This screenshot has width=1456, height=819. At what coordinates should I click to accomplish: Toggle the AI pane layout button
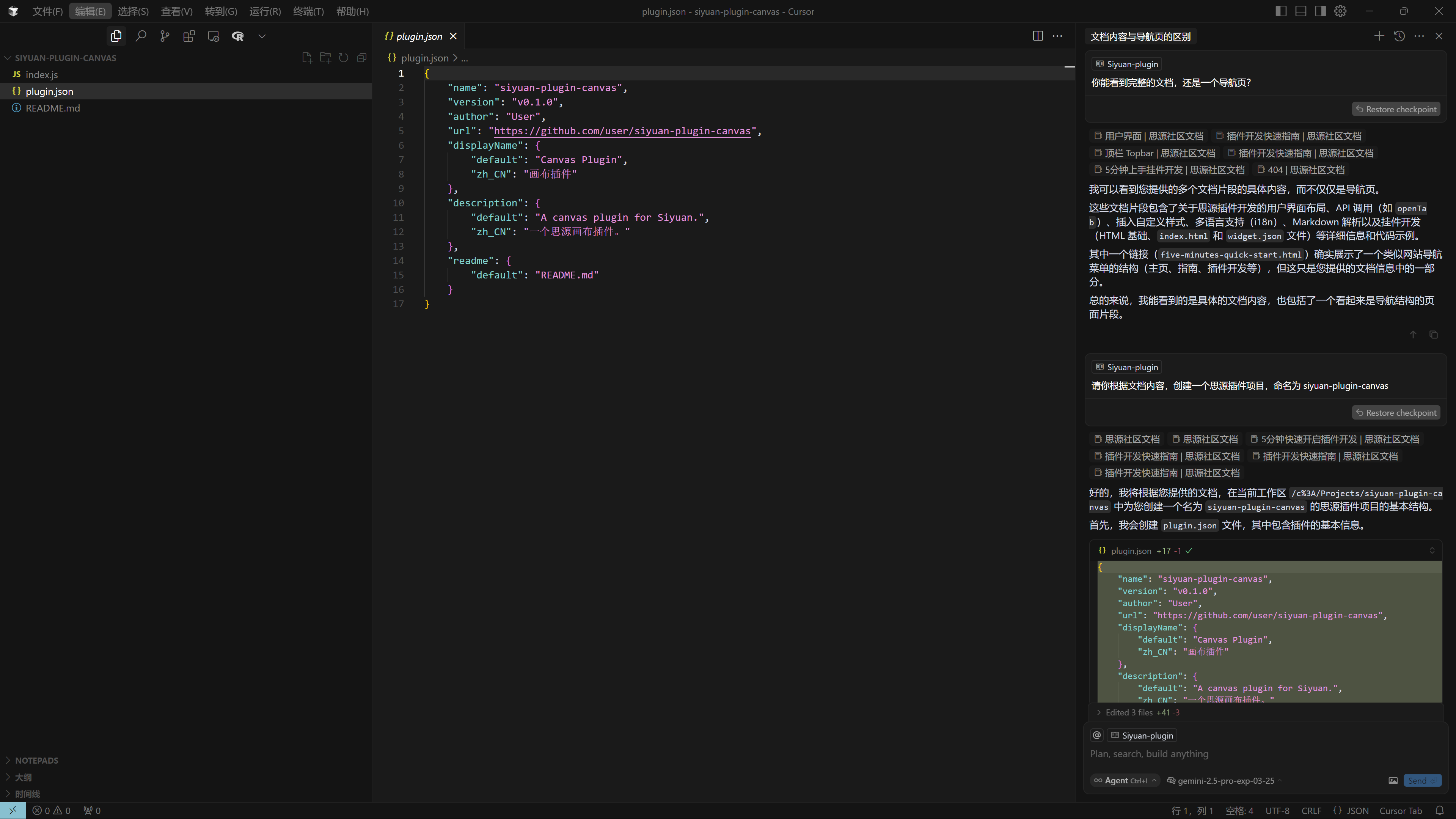pyautogui.click(x=1320, y=11)
